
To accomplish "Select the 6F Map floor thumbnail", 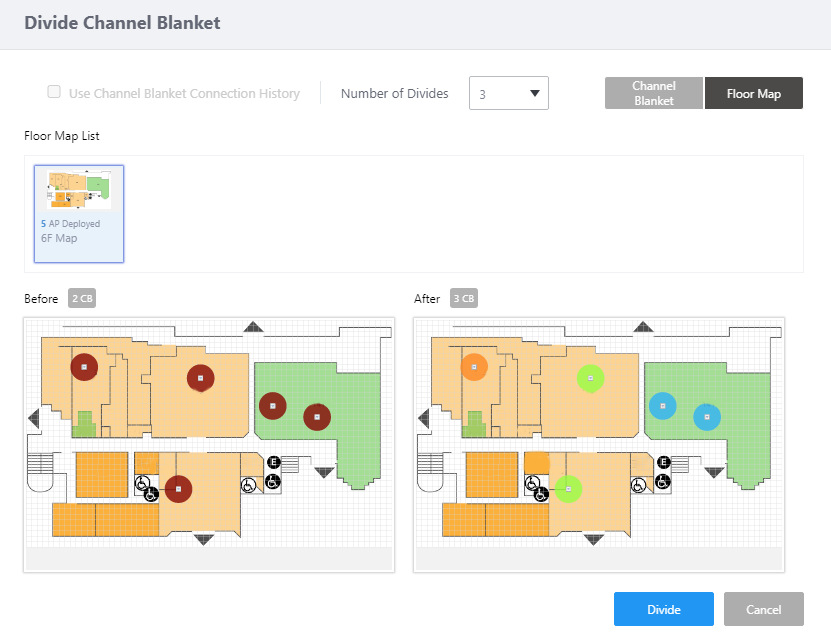I will [79, 213].
